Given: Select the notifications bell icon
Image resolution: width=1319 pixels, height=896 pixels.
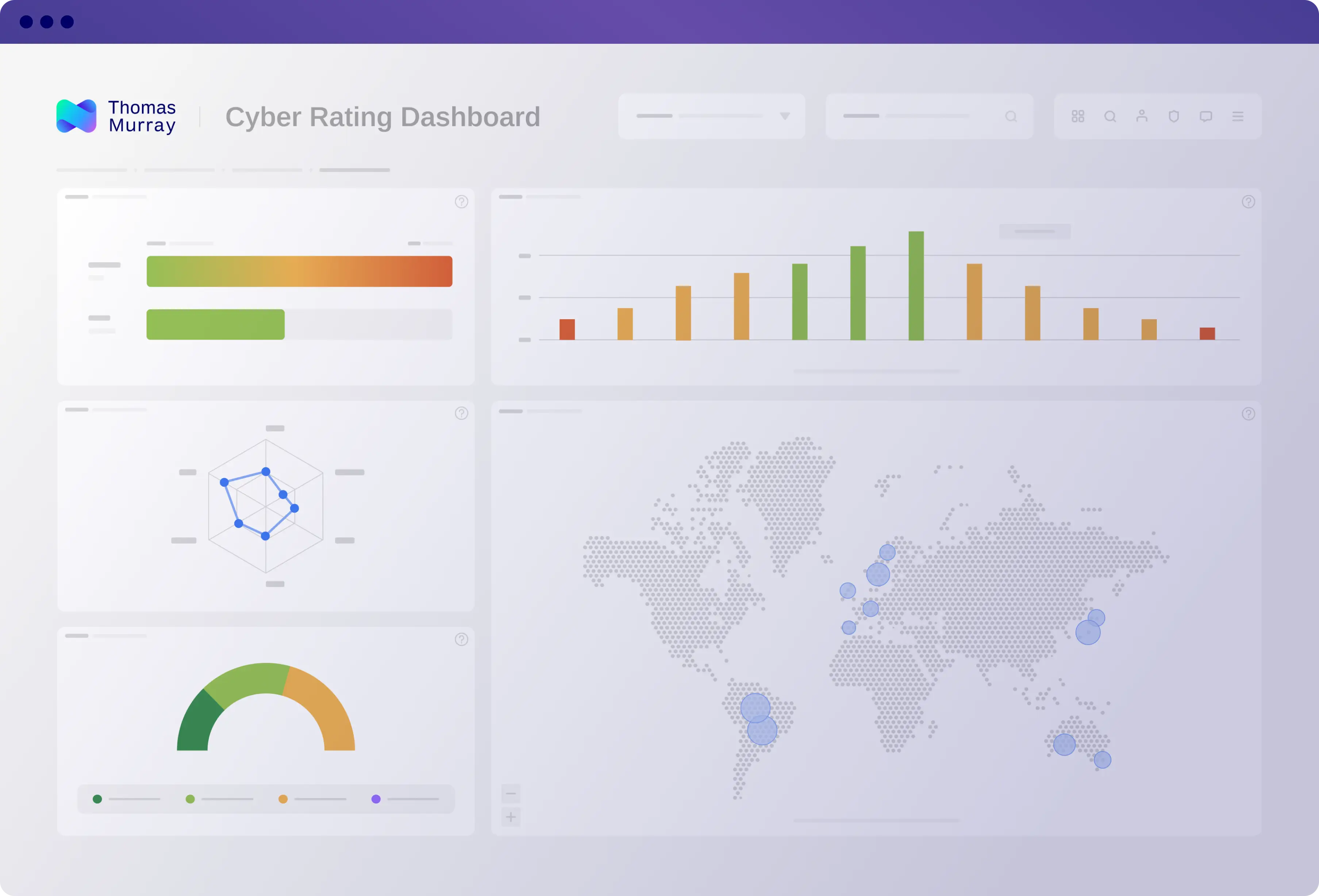Looking at the screenshot, I should click(1174, 116).
